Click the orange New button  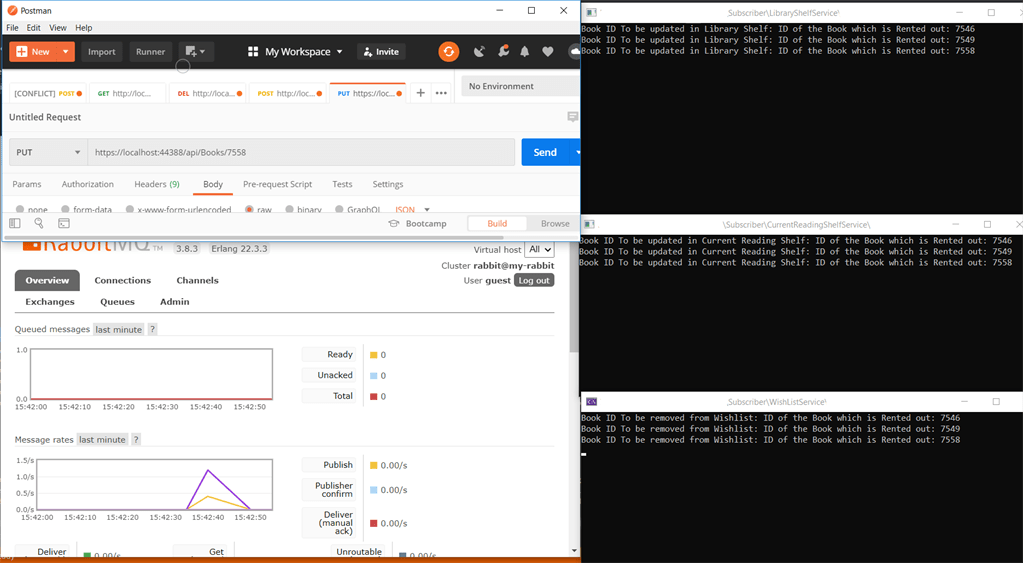pos(33,52)
